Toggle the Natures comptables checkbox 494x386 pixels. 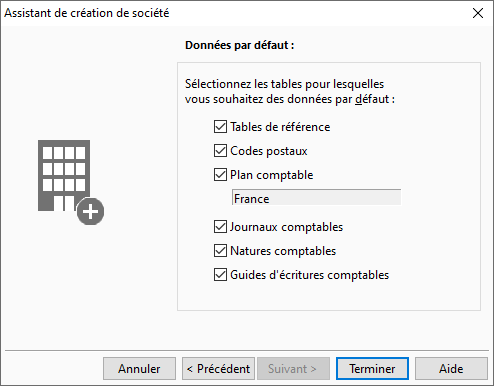click(220, 251)
